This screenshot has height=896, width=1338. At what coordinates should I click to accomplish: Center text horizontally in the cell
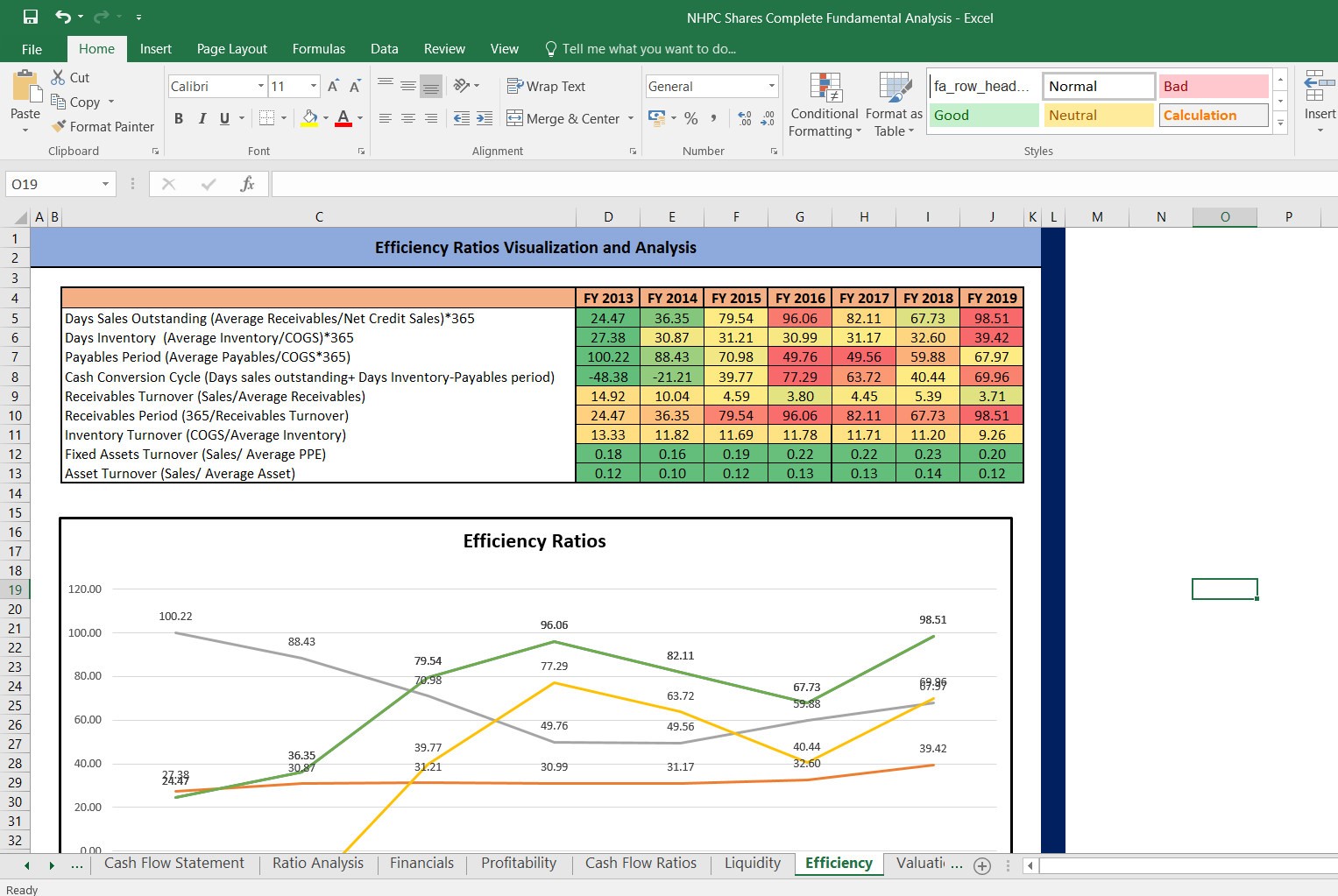point(408,118)
